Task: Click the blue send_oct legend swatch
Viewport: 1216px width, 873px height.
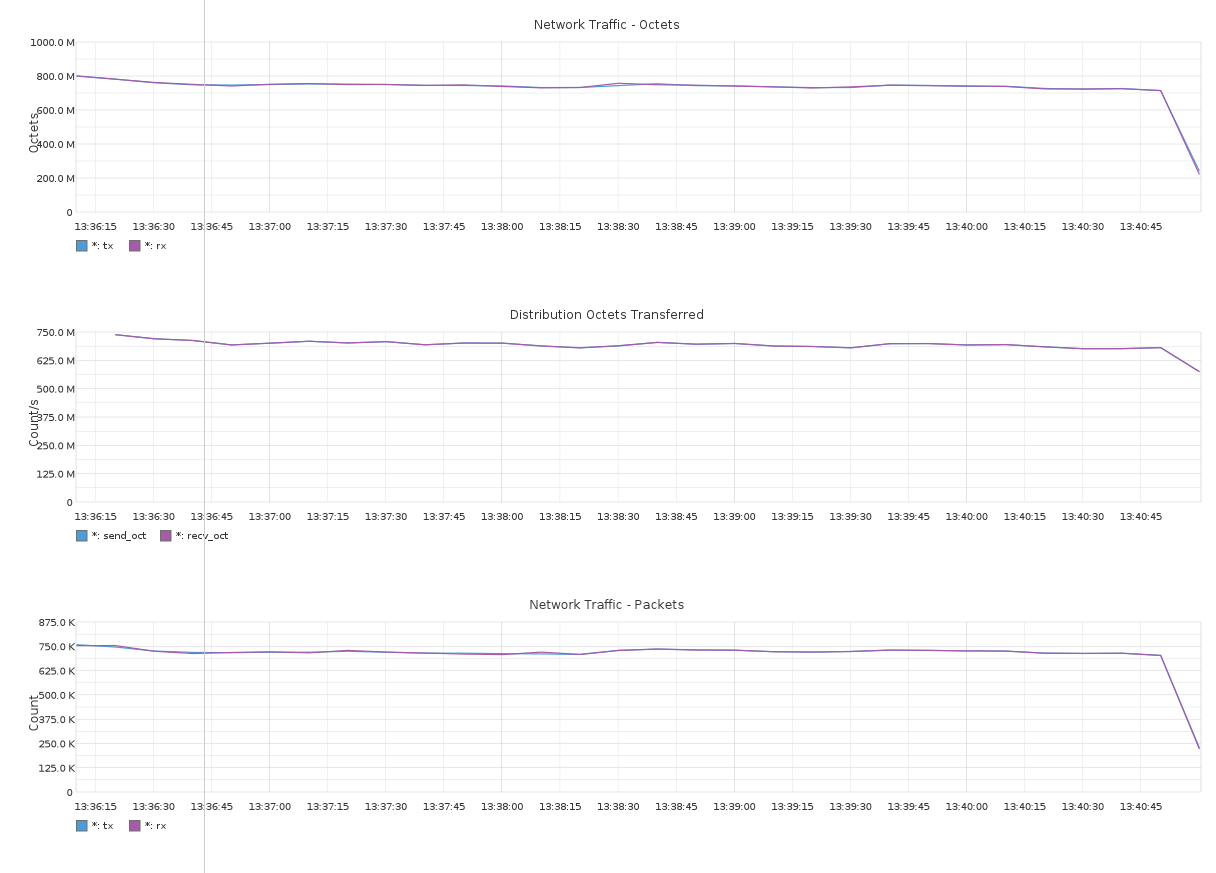Action: pyautogui.click(x=82, y=536)
